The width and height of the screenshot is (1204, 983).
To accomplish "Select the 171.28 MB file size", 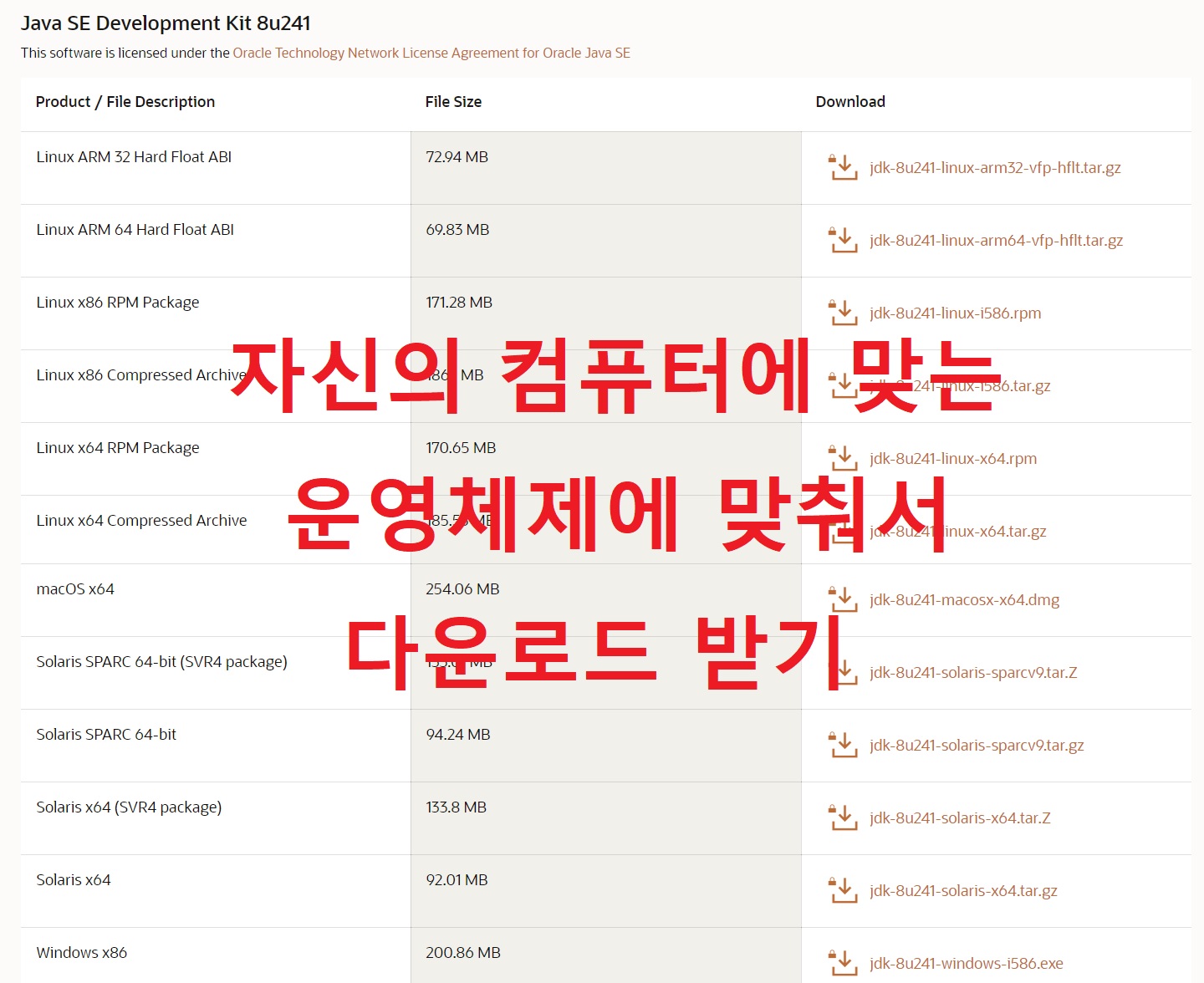I will click(459, 302).
